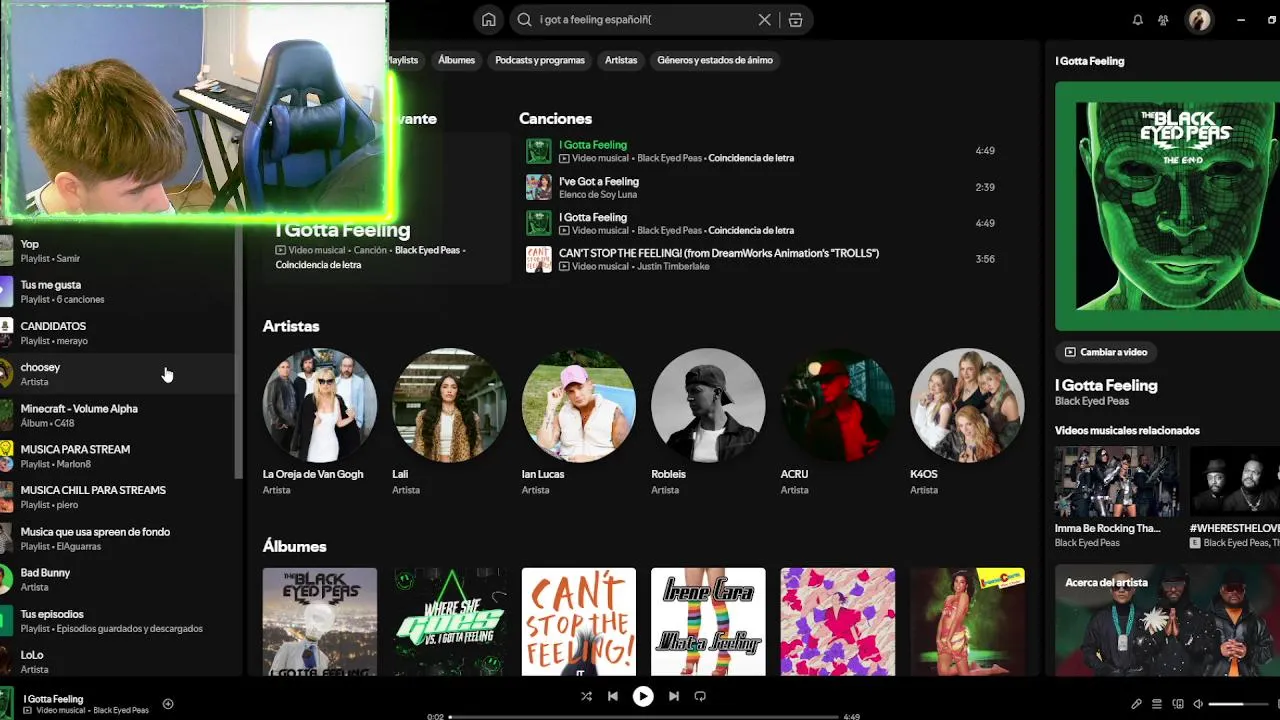The width and height of the screenshot is (1280, 720).
Task: Open the play queue icon
Action: pyautogui.click(x=1157, y=704)
